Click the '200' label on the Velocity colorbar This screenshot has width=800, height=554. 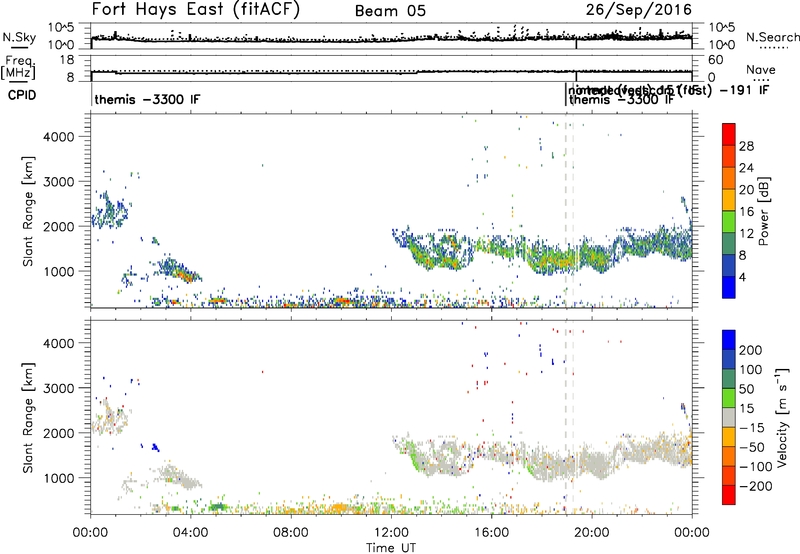click(x=751, y=350)
